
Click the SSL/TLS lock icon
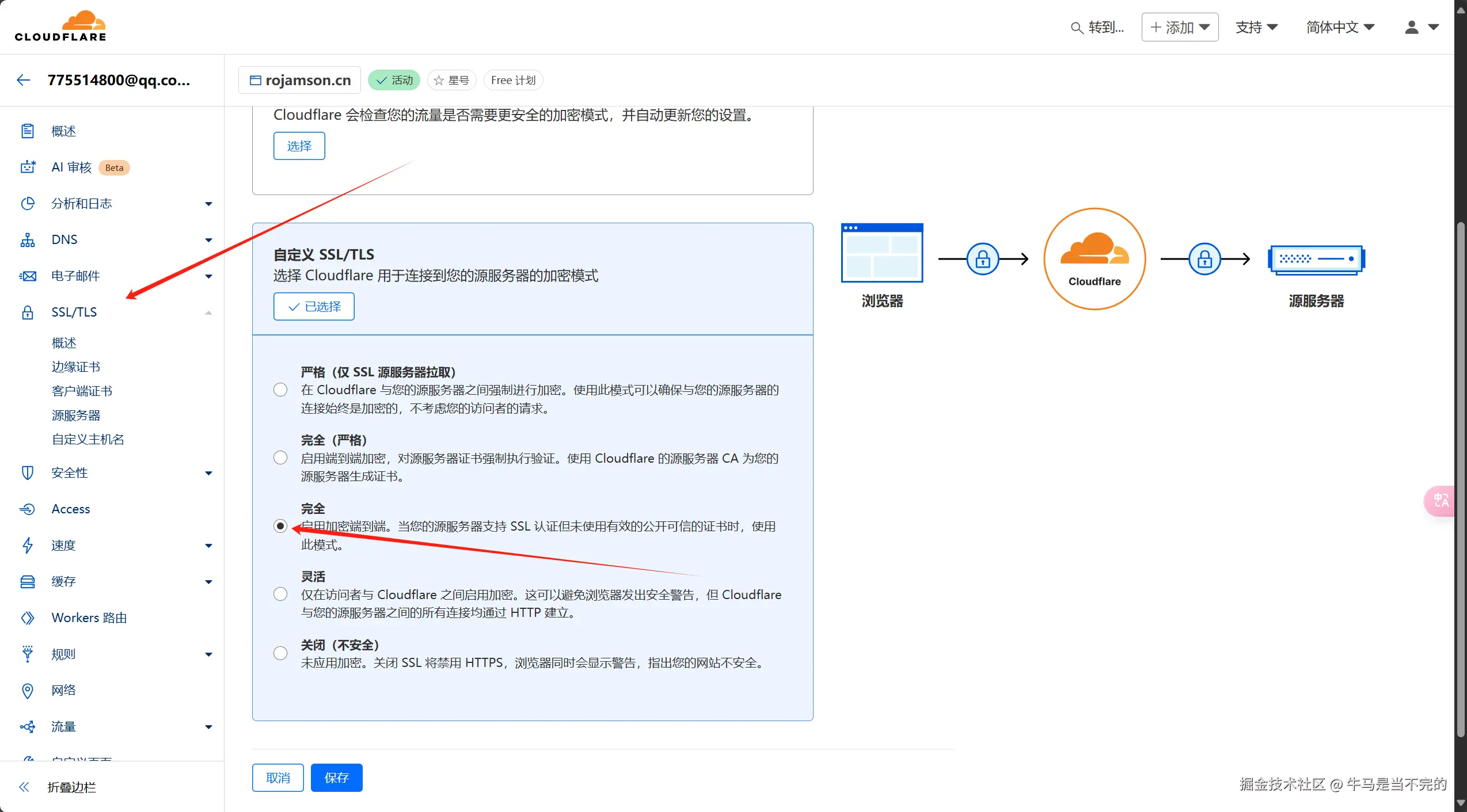[28, 312]
